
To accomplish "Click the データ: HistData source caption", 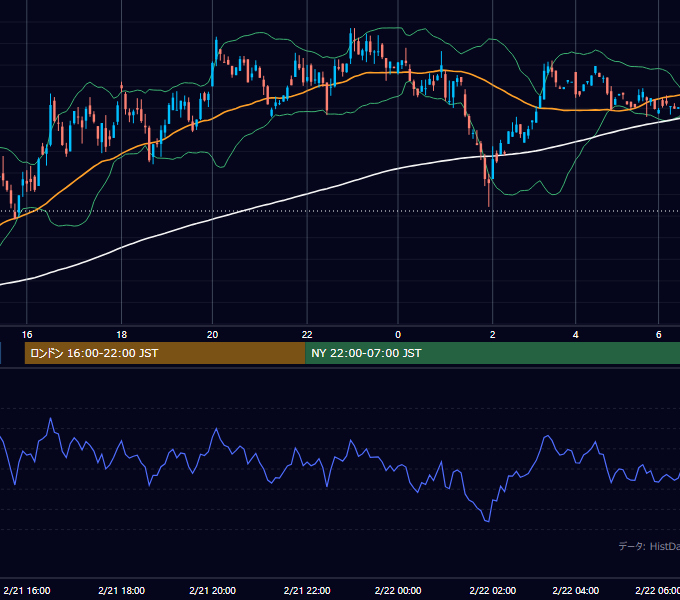I will point(649,546).
